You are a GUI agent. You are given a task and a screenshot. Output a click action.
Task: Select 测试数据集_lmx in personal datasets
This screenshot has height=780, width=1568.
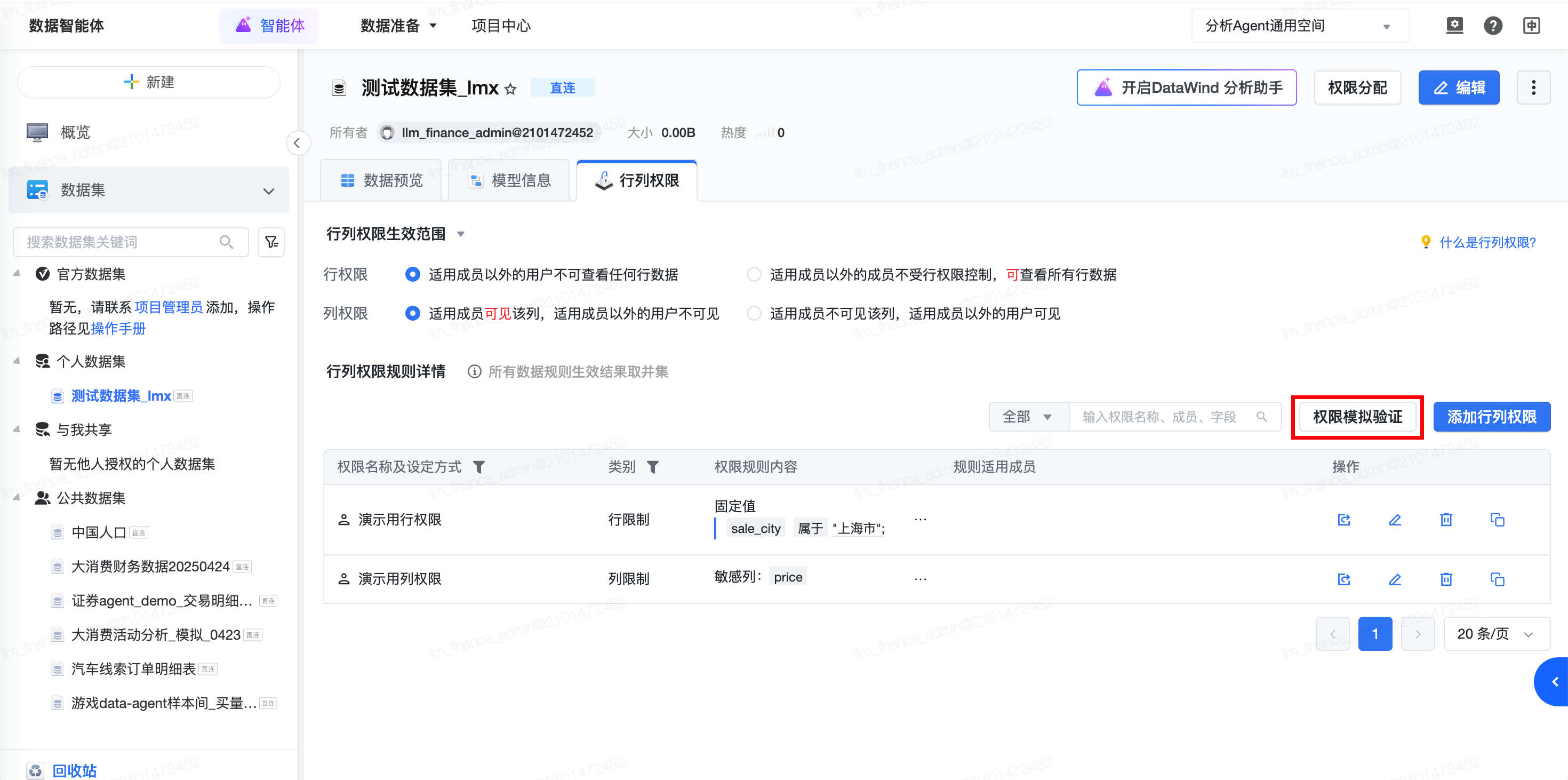click(x=121, y=396)
